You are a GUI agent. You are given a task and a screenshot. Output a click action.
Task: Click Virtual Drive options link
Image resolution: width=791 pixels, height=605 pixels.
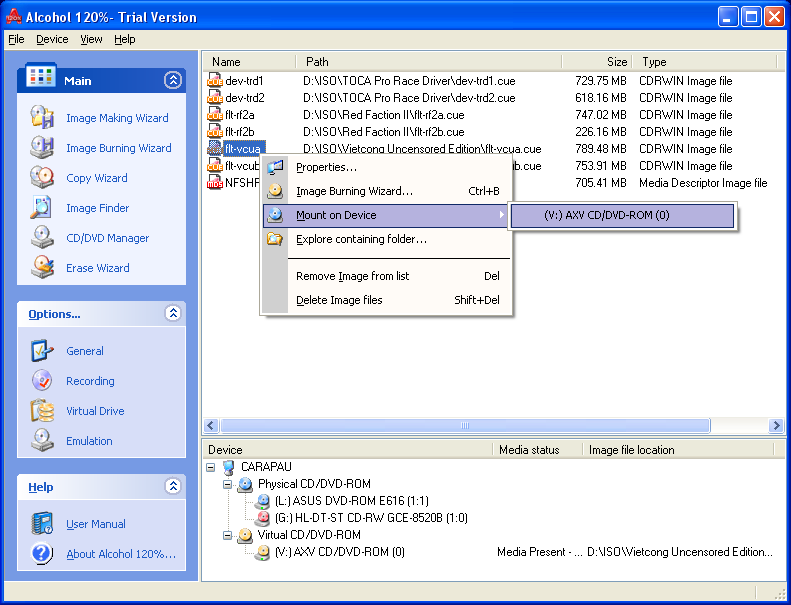click(95, 411)
